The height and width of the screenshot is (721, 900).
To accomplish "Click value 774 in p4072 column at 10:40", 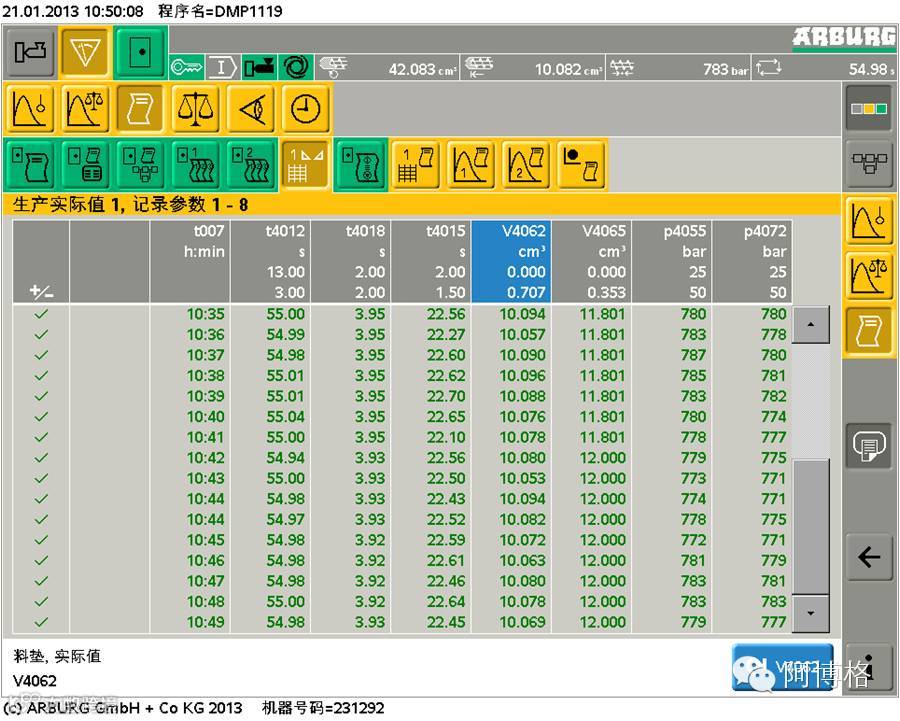I will 774,417.
